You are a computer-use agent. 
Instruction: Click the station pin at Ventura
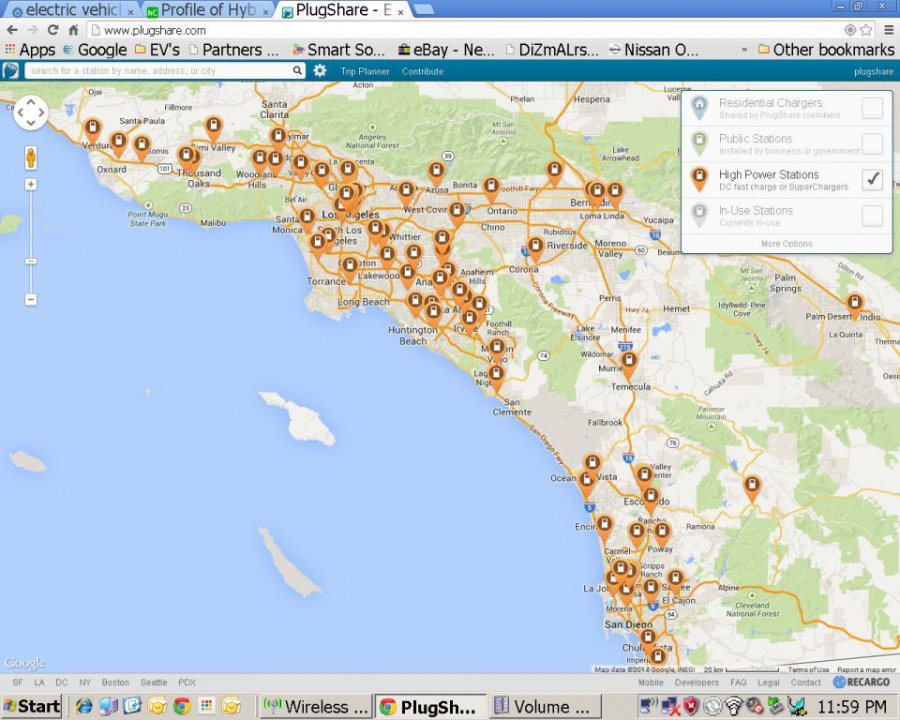point(92,130)
